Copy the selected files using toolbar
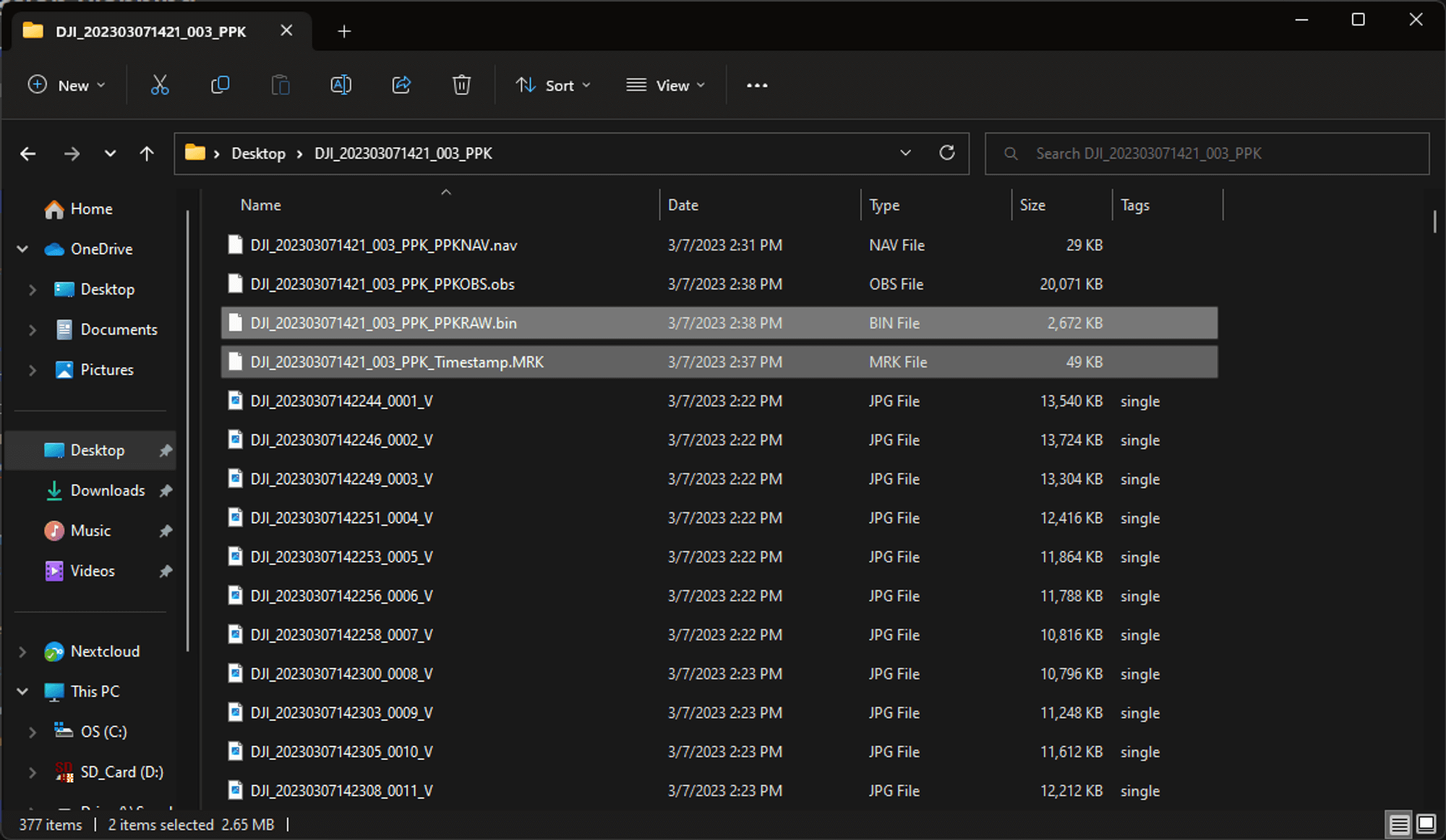The image size is (1446, 840). click(x=220, y=85)
